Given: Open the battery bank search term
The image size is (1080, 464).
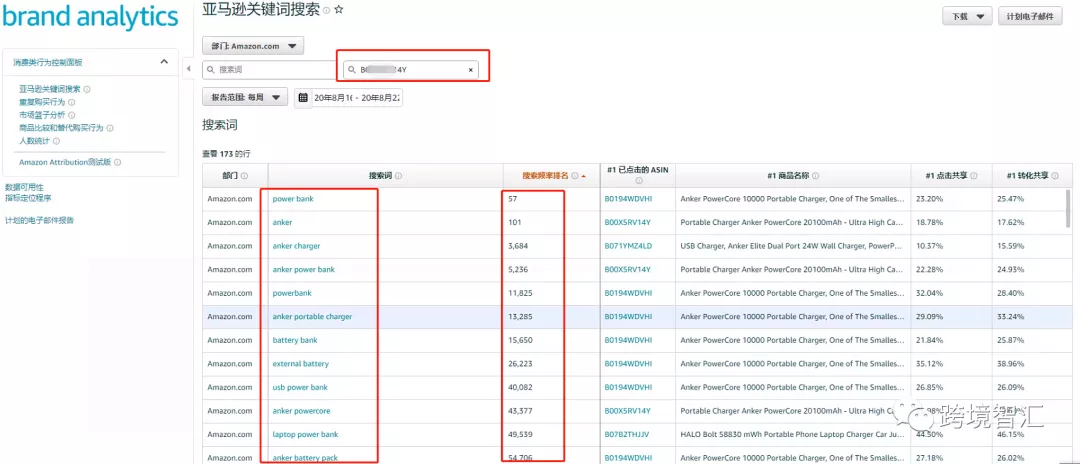Looking at the screenshot, I should pyautogui.click(x=295, y=340).
